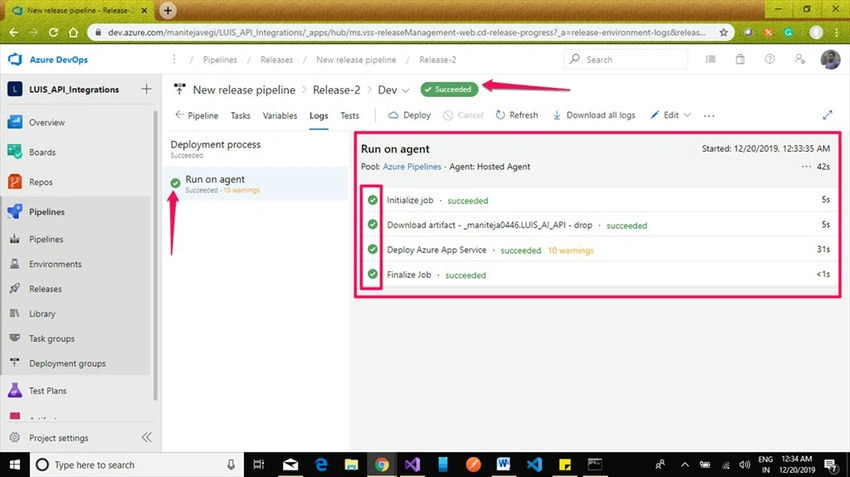Click the Search box in the header
Image resolution: width=850 pixels, height=477 pixels.
(626, 59)
